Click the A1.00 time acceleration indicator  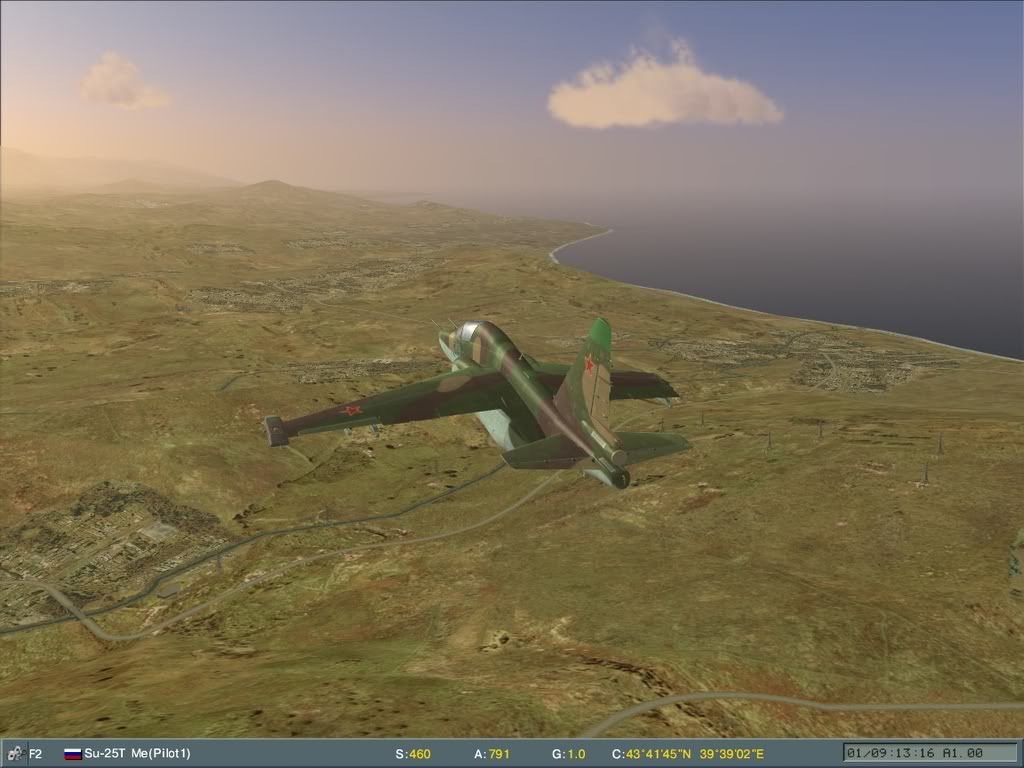[x=963, y=752]
